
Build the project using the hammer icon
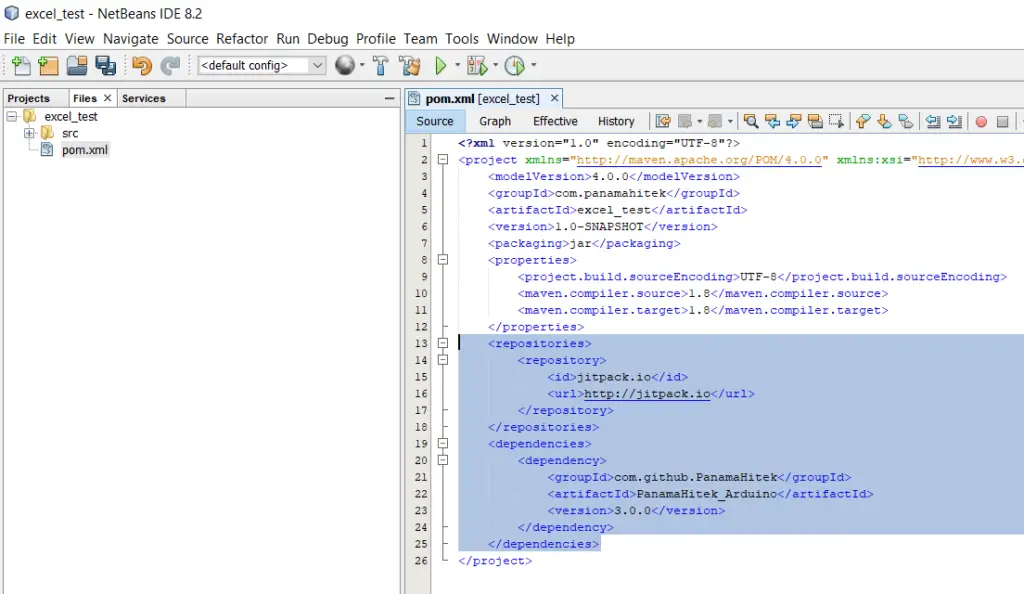(381, 66)
